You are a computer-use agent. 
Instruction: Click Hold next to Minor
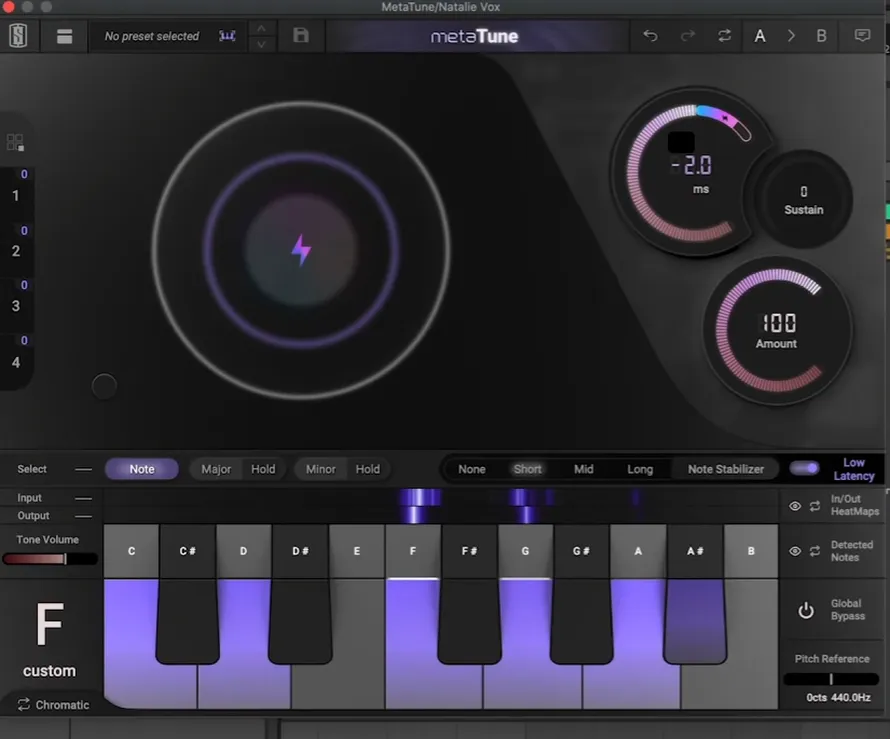tap(367, 469)
